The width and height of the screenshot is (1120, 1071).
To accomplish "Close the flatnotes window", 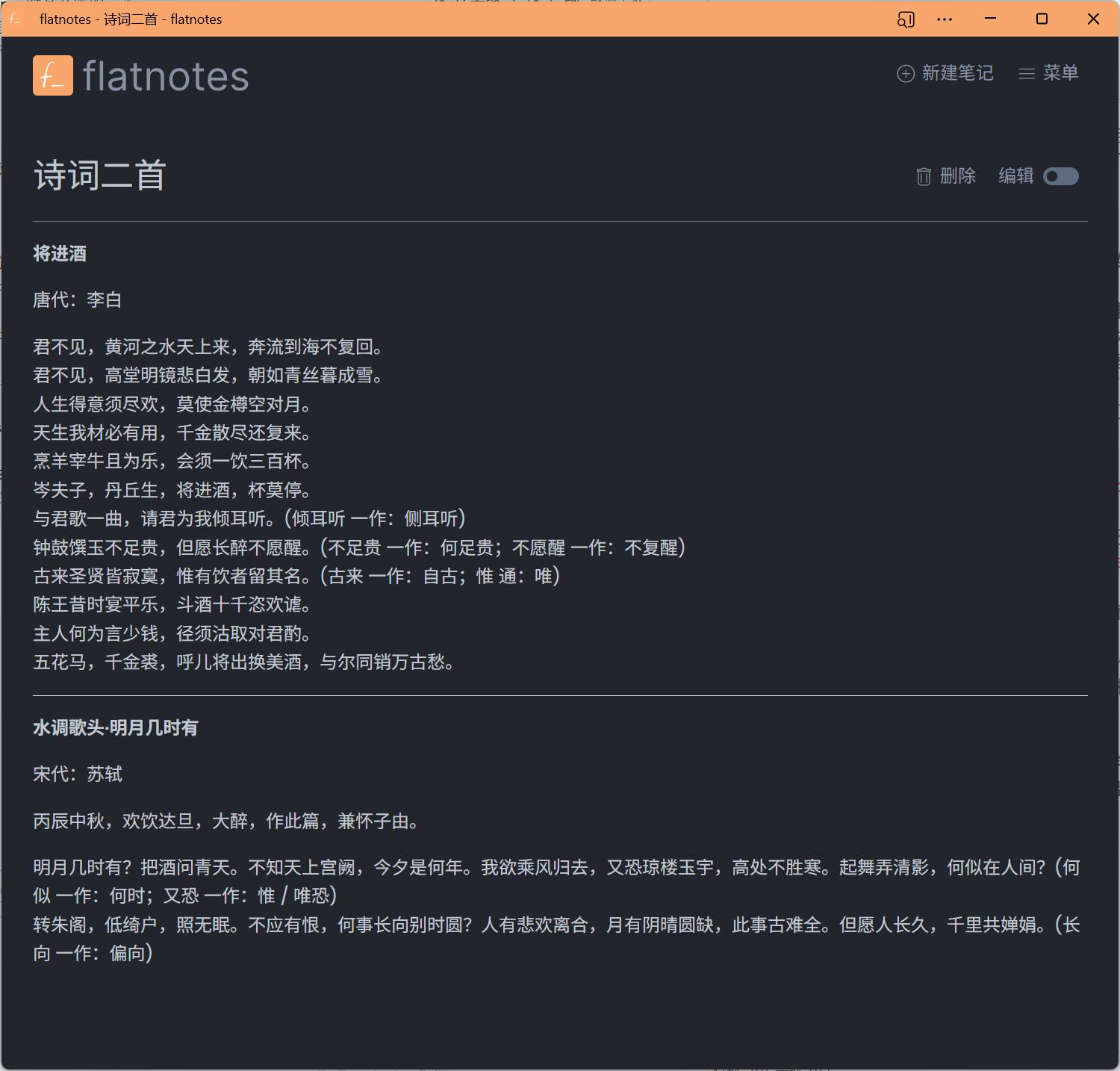I will 1093,19.
